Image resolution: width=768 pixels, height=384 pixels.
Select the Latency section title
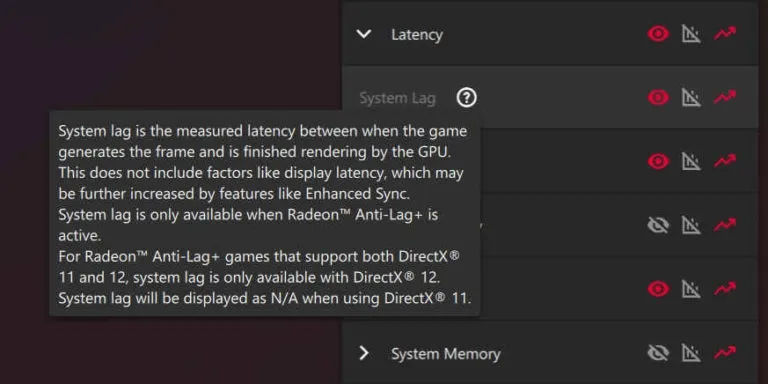click(x=417, y=35)
